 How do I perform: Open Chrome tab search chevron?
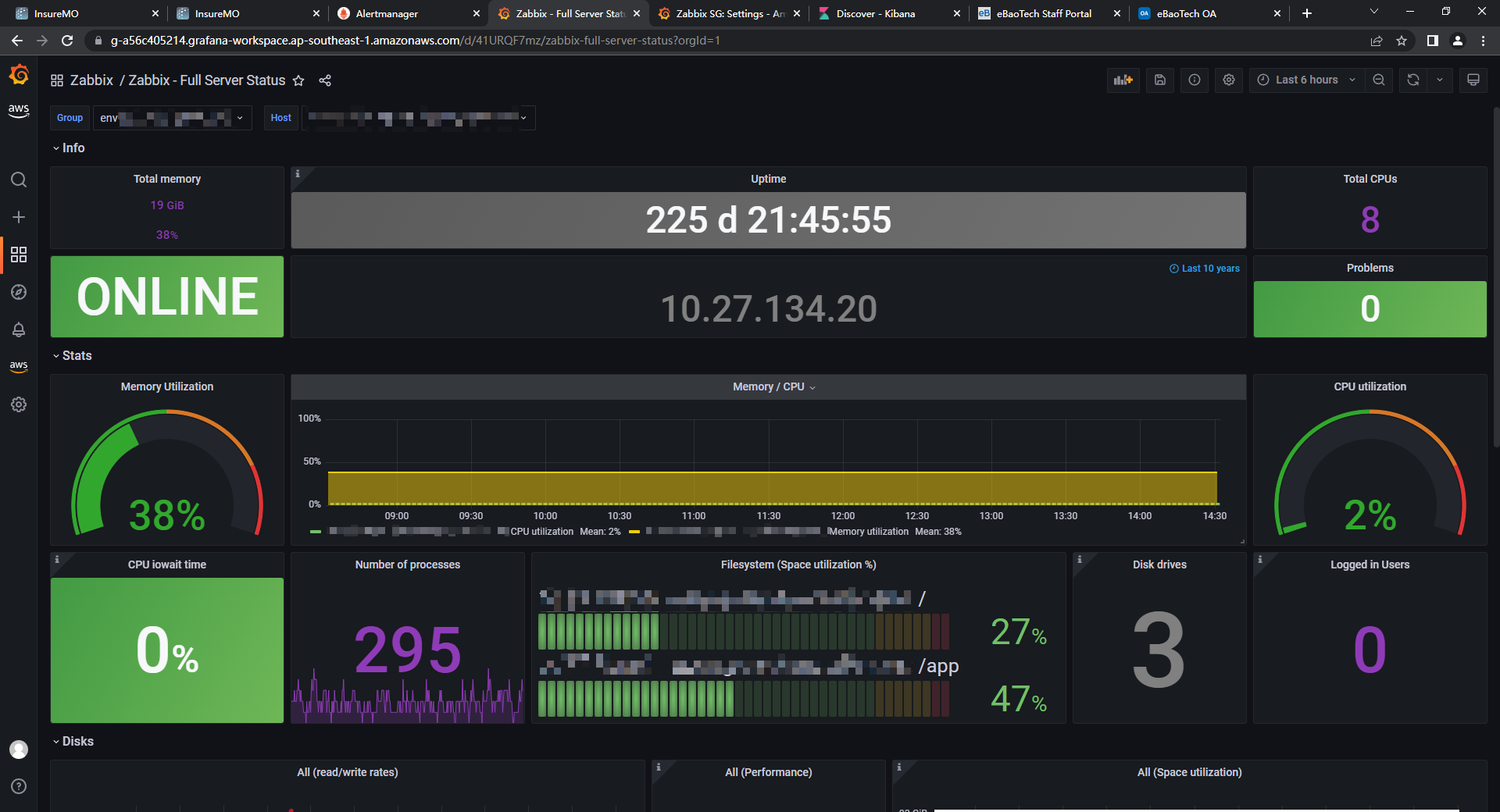click(1374, 12)
